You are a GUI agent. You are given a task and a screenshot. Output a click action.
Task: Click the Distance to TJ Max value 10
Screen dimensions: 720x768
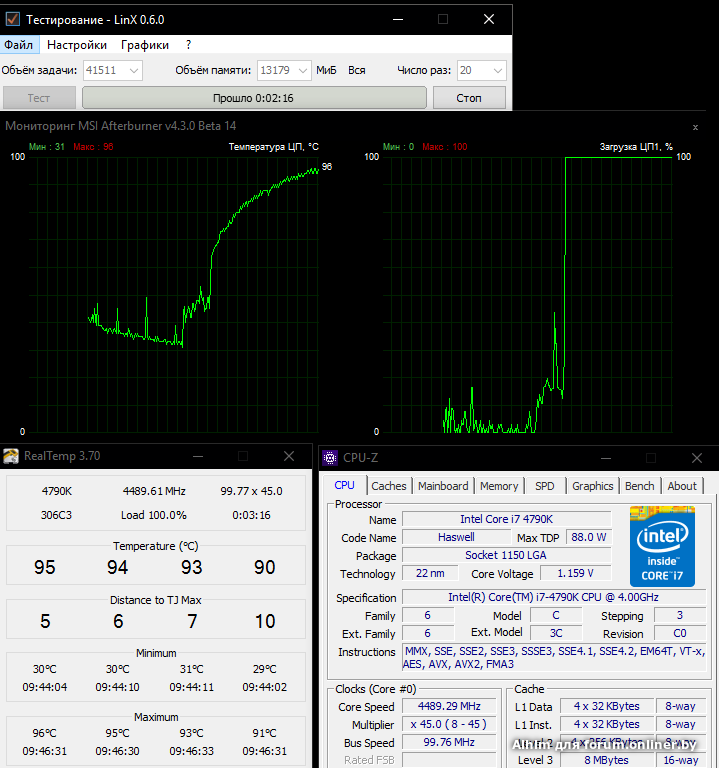coord(265,622)
